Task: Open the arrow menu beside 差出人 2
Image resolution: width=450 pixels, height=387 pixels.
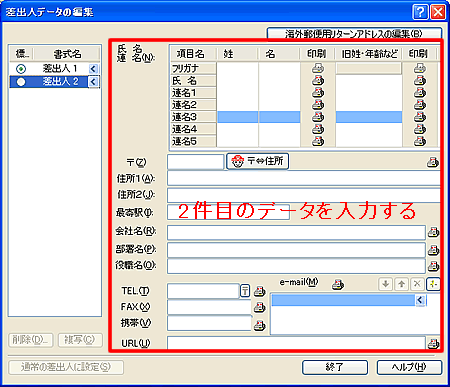Action: point(93,82)
